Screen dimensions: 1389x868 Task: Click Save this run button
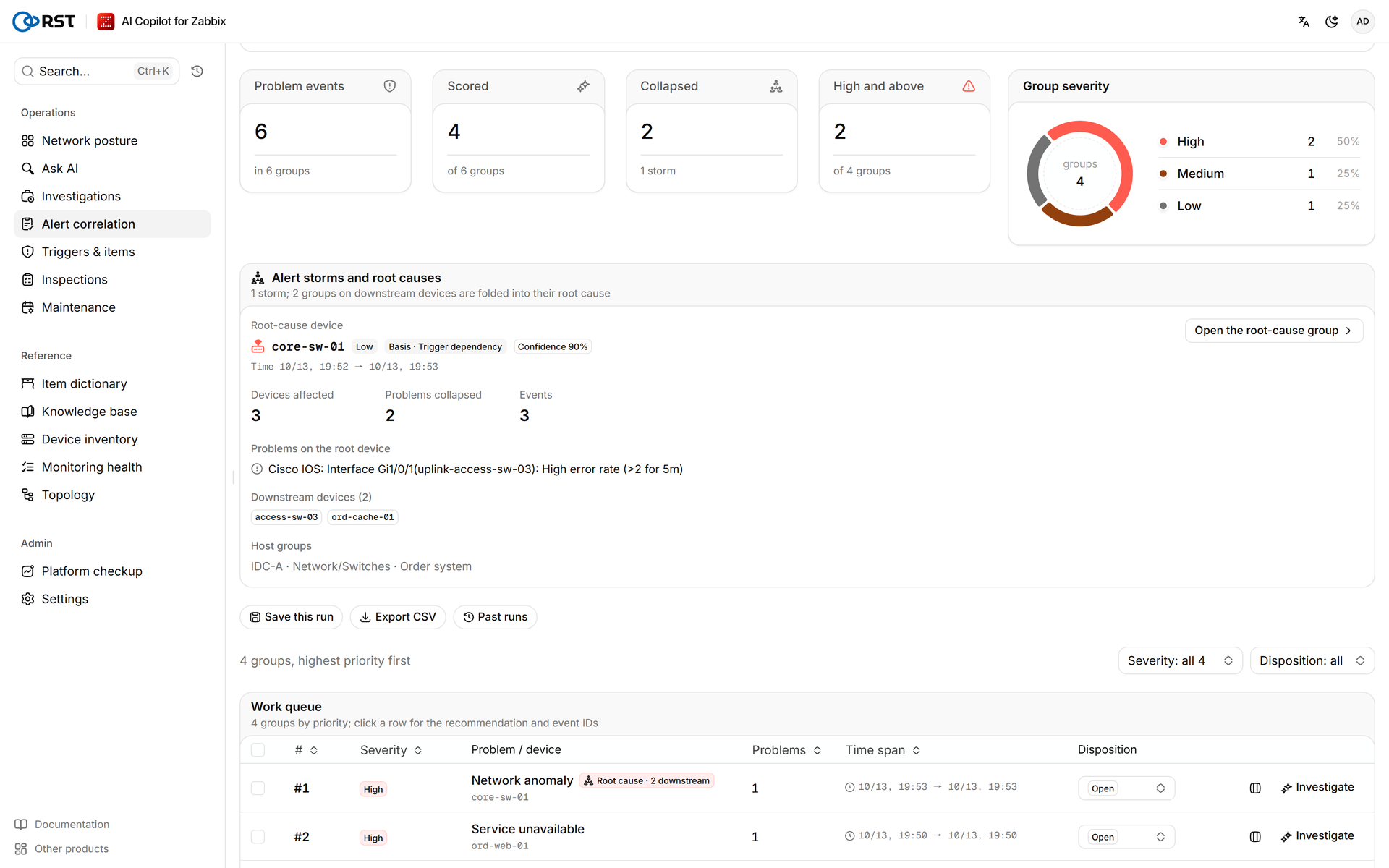point(292,617)
